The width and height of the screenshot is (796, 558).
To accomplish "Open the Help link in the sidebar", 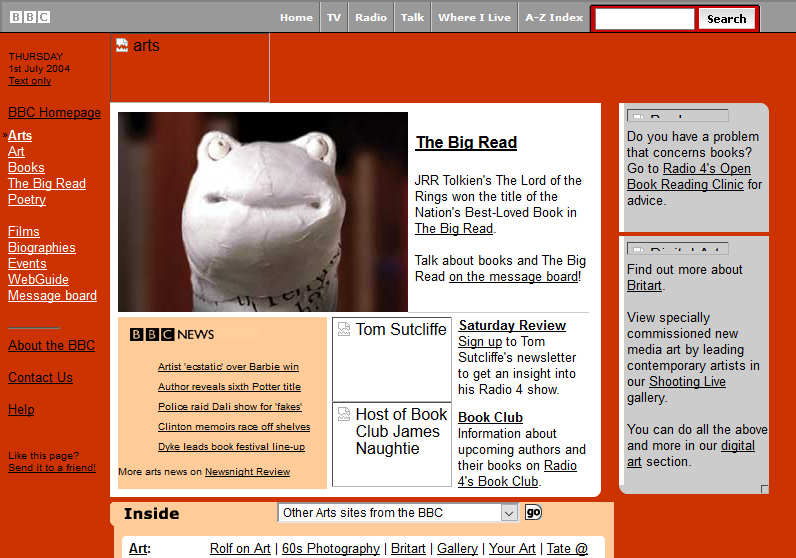I will click(x=21, y=410).
